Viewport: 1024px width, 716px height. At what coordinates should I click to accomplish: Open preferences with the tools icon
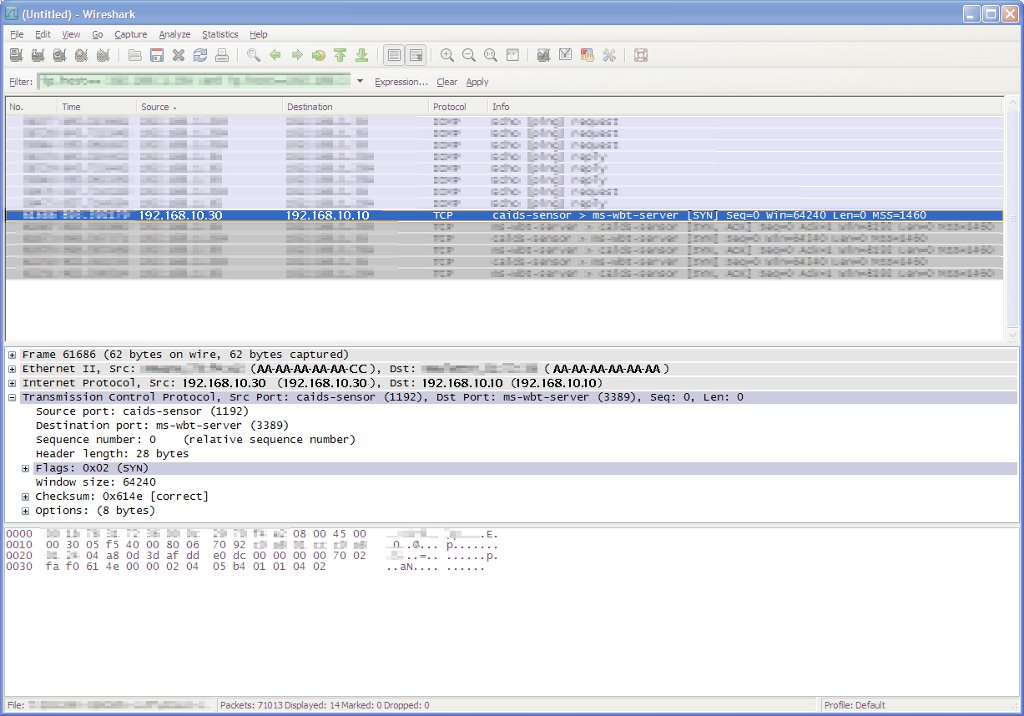click(609, 56)
